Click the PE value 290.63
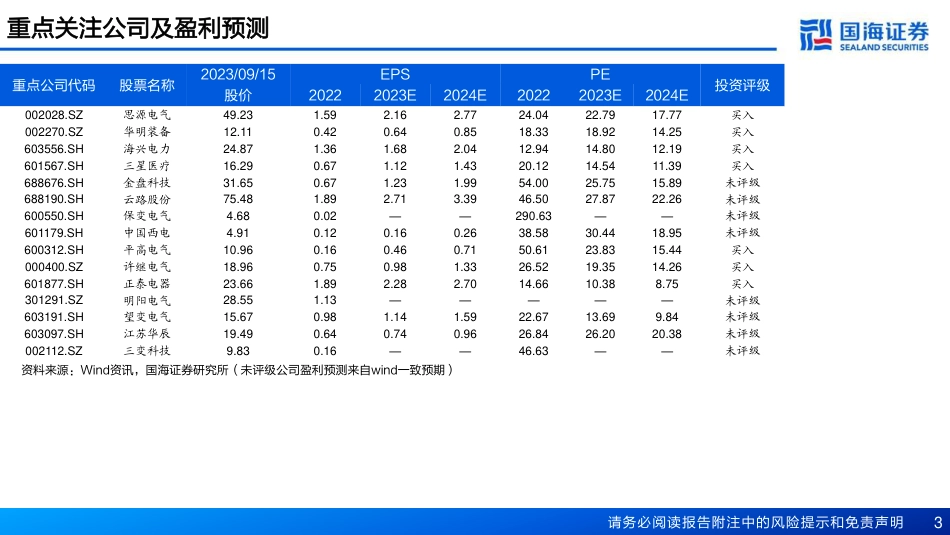Screen dimensions: 950x535 [533, 216]
